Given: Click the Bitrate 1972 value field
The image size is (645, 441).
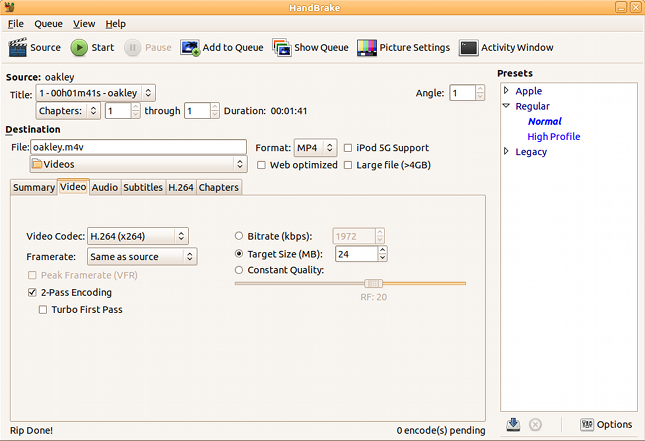Looking at the screenshot, I should tap(353, 236).
